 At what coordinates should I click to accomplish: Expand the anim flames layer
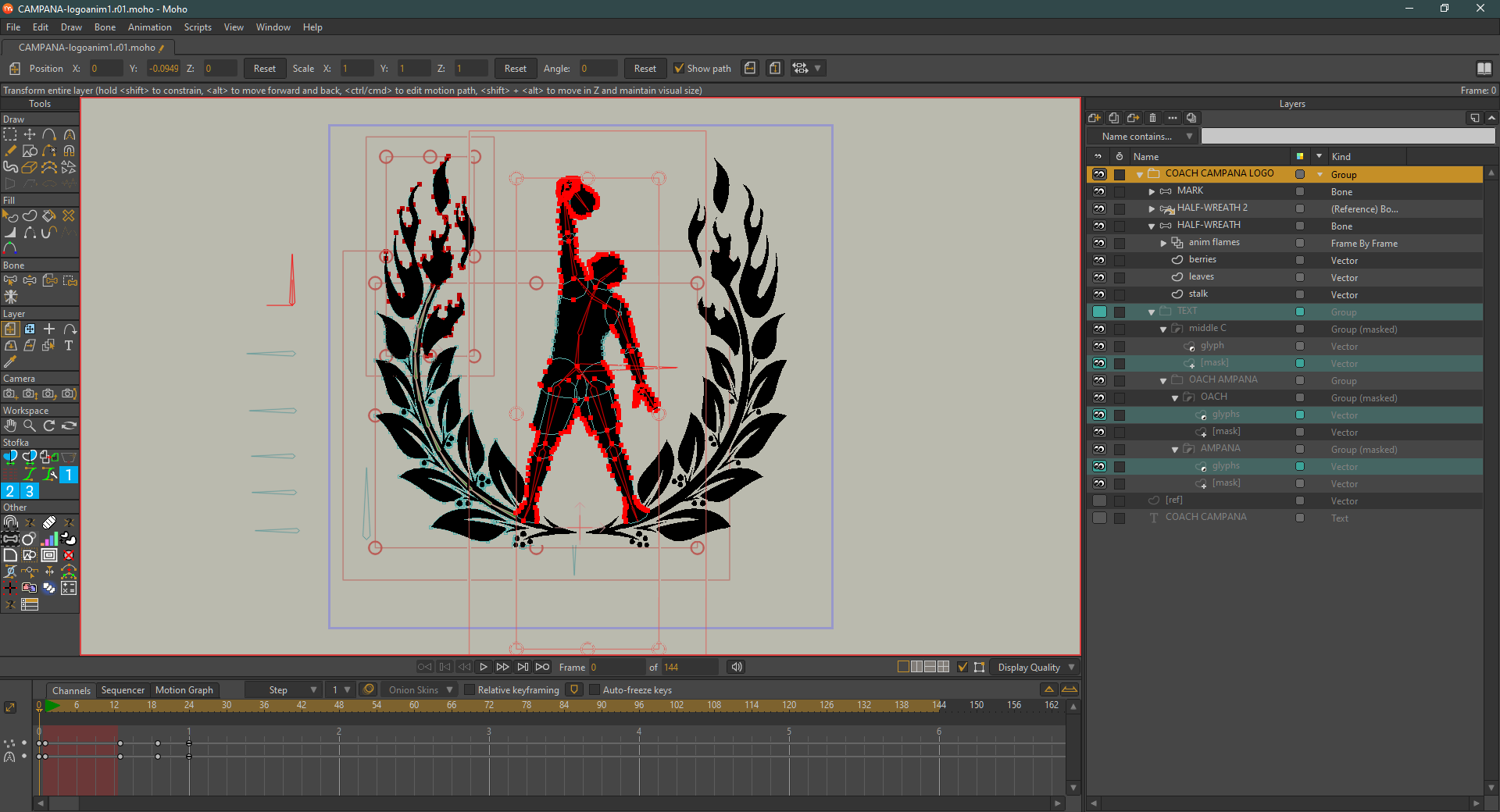click(x=1163, y=243)
